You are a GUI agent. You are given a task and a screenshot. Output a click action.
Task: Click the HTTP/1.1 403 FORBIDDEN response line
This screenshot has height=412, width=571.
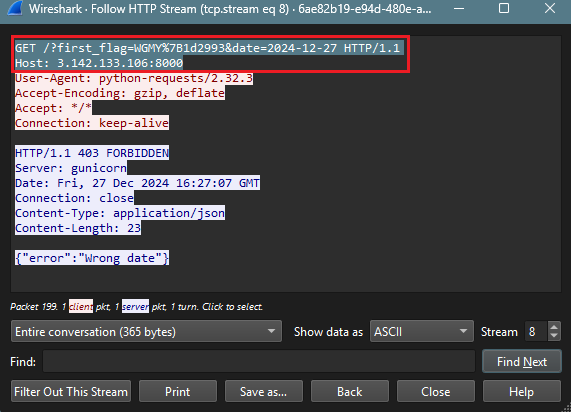(x=92, y=153)
